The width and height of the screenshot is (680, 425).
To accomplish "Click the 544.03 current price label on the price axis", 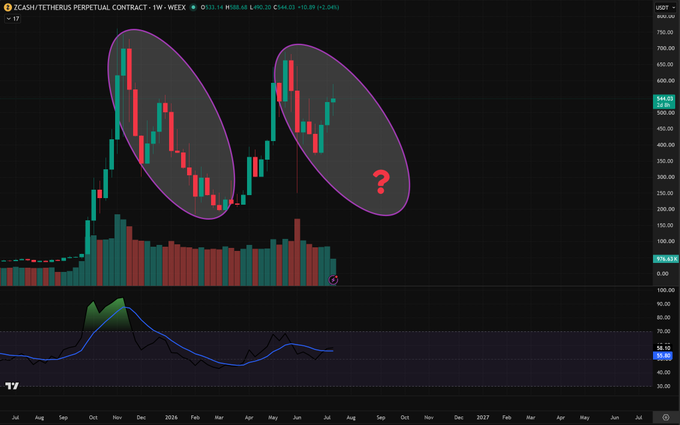I will pos(665,99).
